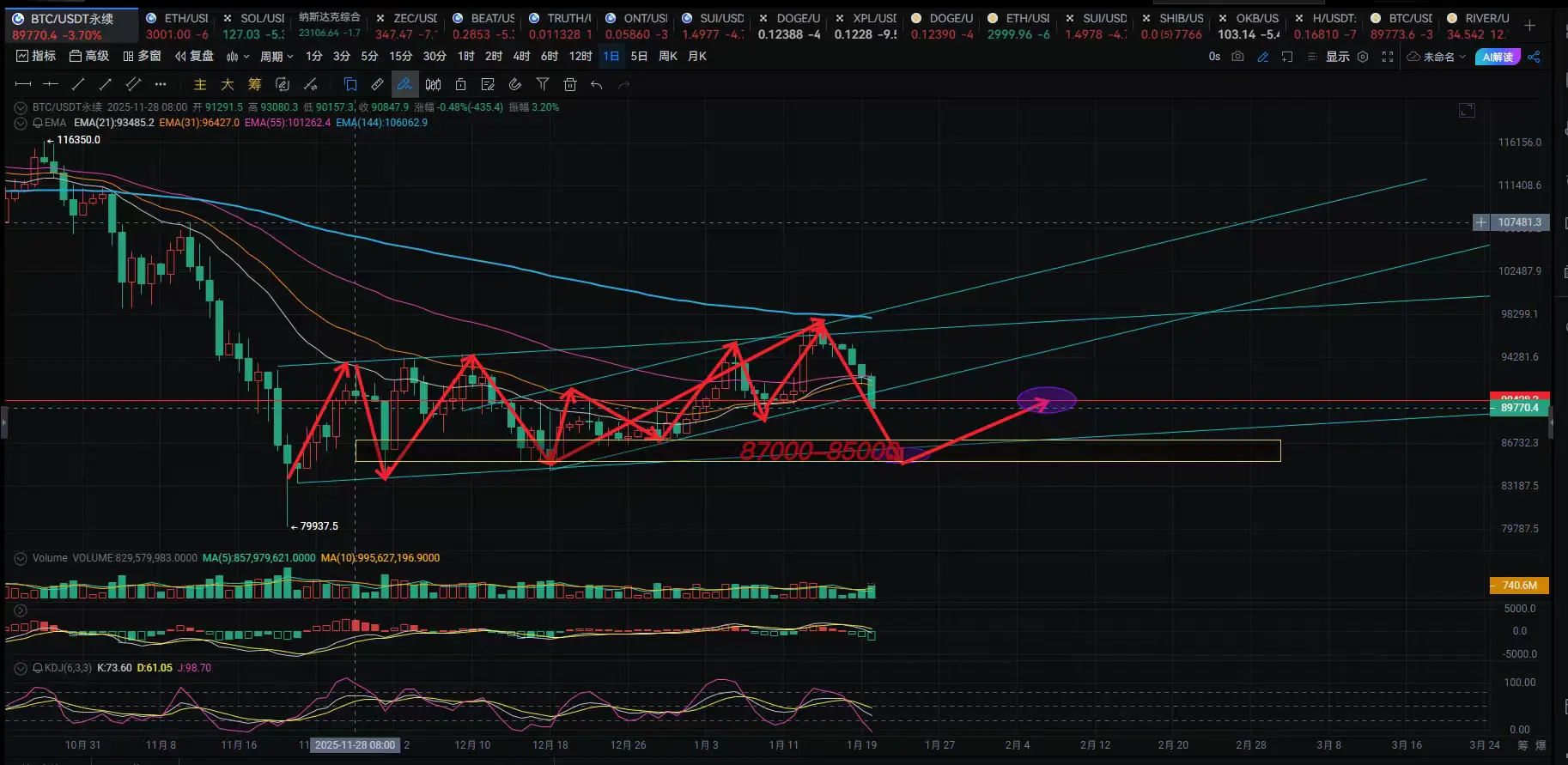Click the 筹 icon at bottom-right corner
The height and width of the screenshot is (765, 1568).
pyautogui.click(x=1523, y=745)
